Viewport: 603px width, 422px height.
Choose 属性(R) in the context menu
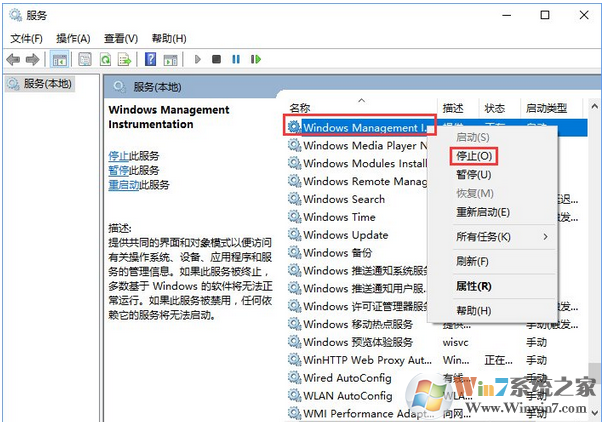coord(474,286)
